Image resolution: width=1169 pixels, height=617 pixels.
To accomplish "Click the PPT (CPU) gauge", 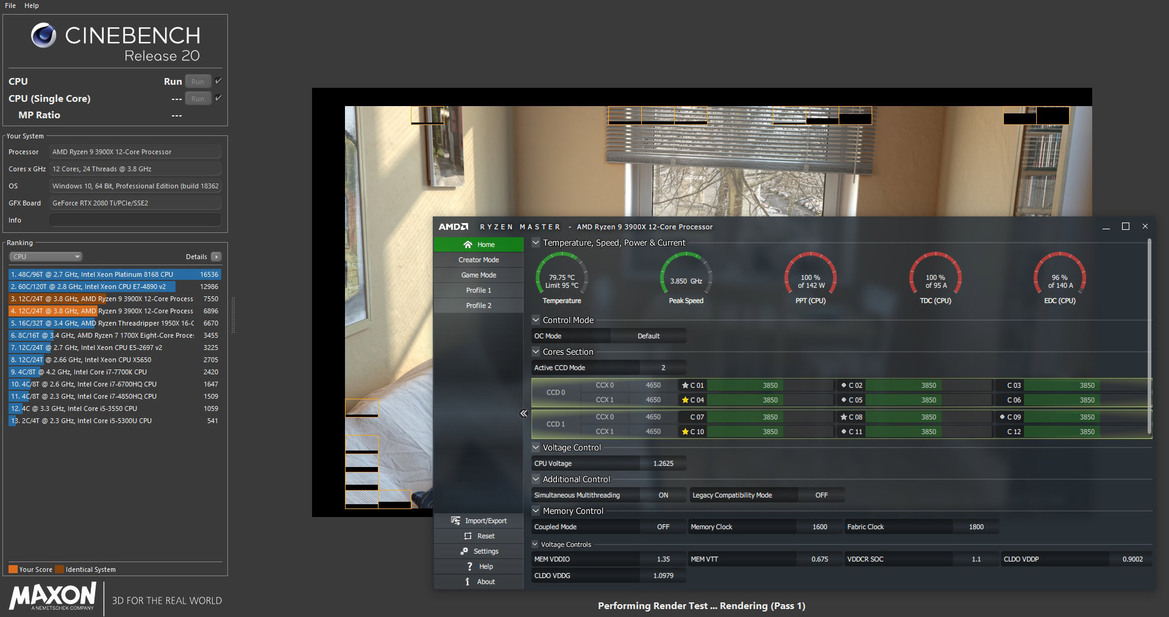I will pyautogui.click(x=810, y=277).
